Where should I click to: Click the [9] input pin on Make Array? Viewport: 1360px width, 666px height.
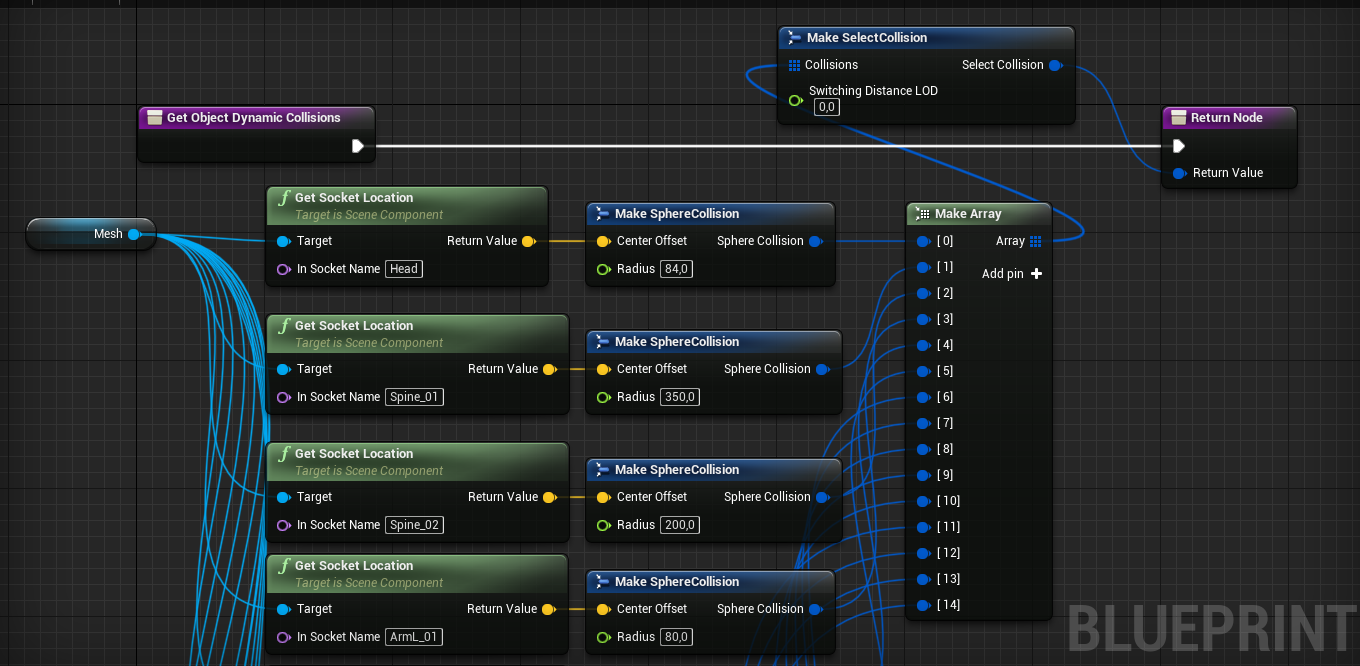click(923, 475)
